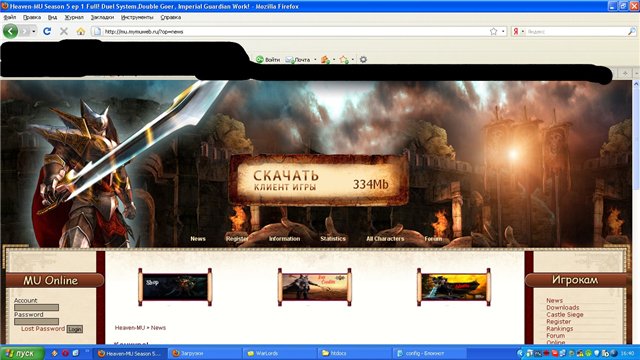Open the toolbar settings gear icon

[x=363, y=60]
